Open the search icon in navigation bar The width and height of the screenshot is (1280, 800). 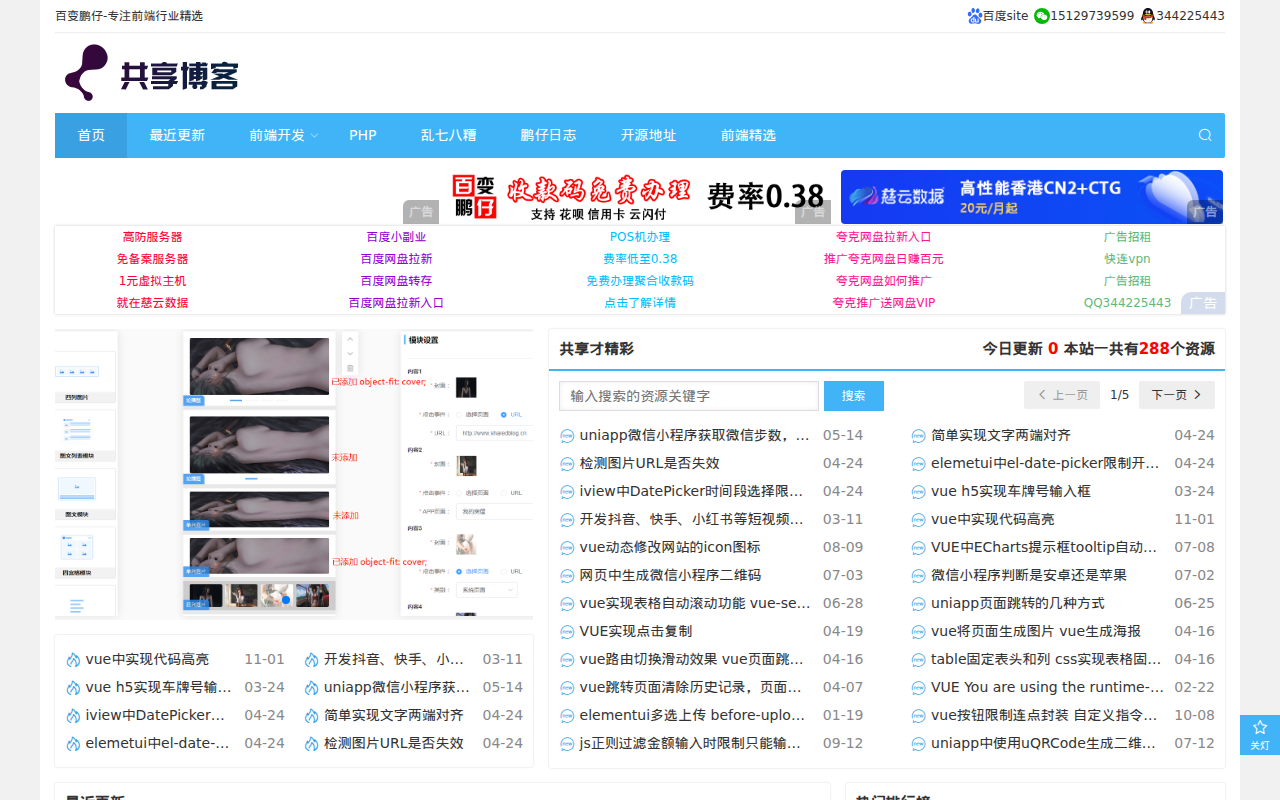click(1205, 135)
